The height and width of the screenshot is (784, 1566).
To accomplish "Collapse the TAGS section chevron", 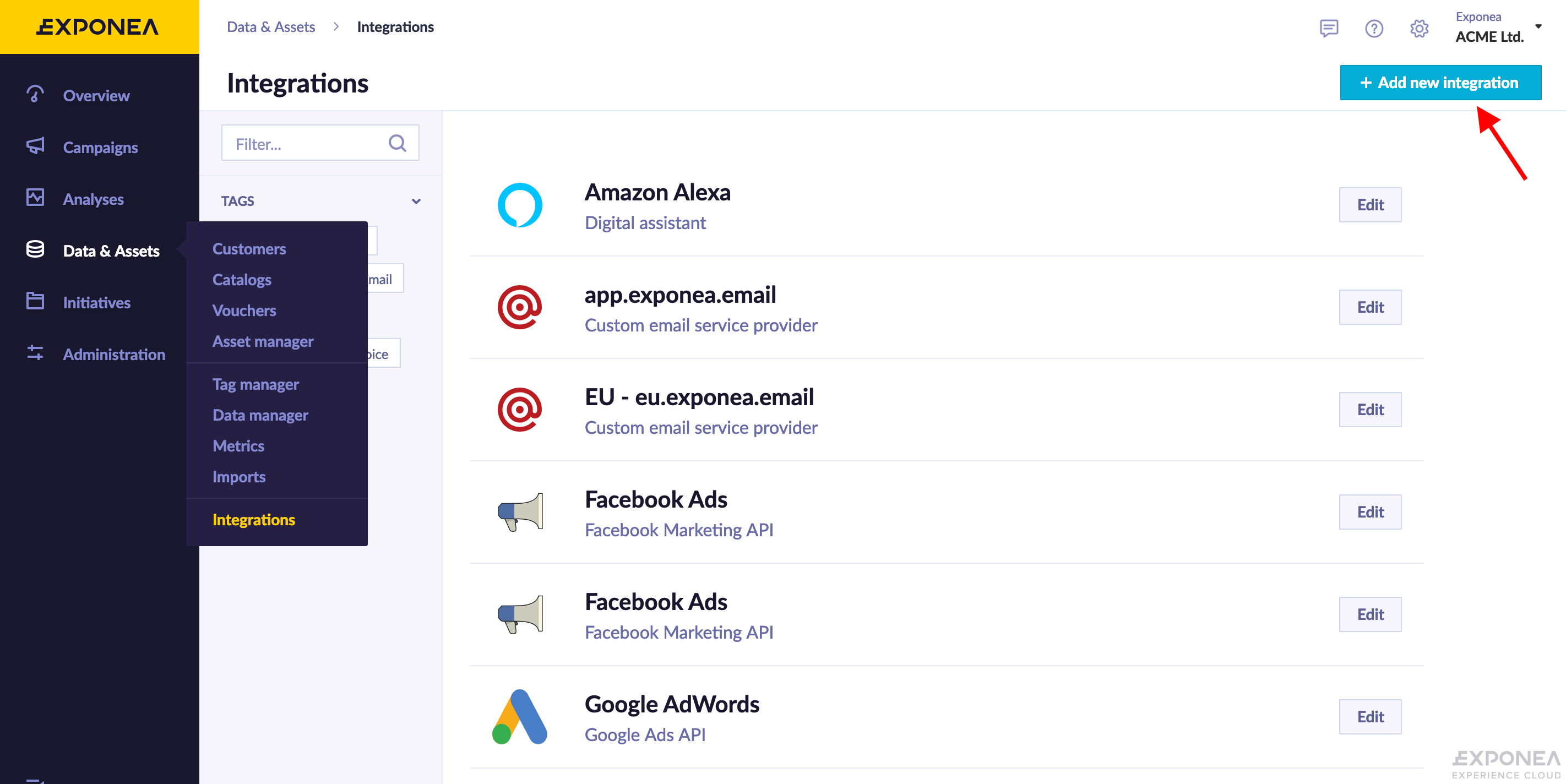I will [416, 201].
